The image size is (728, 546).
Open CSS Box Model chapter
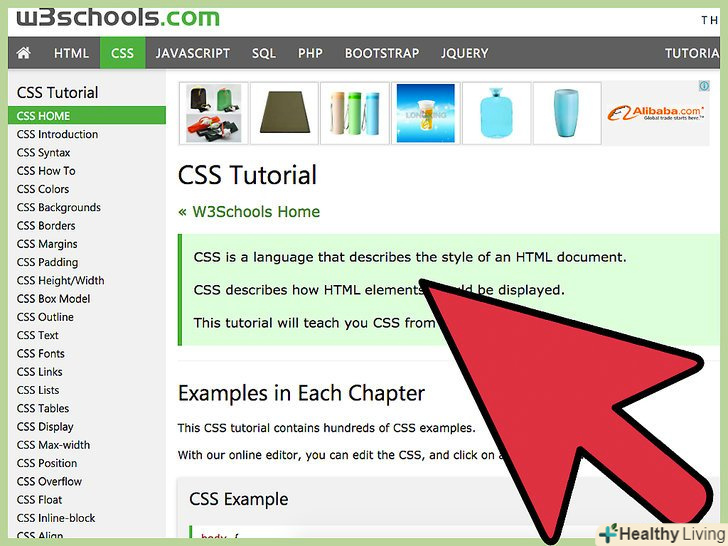click(x=53, y=299)
